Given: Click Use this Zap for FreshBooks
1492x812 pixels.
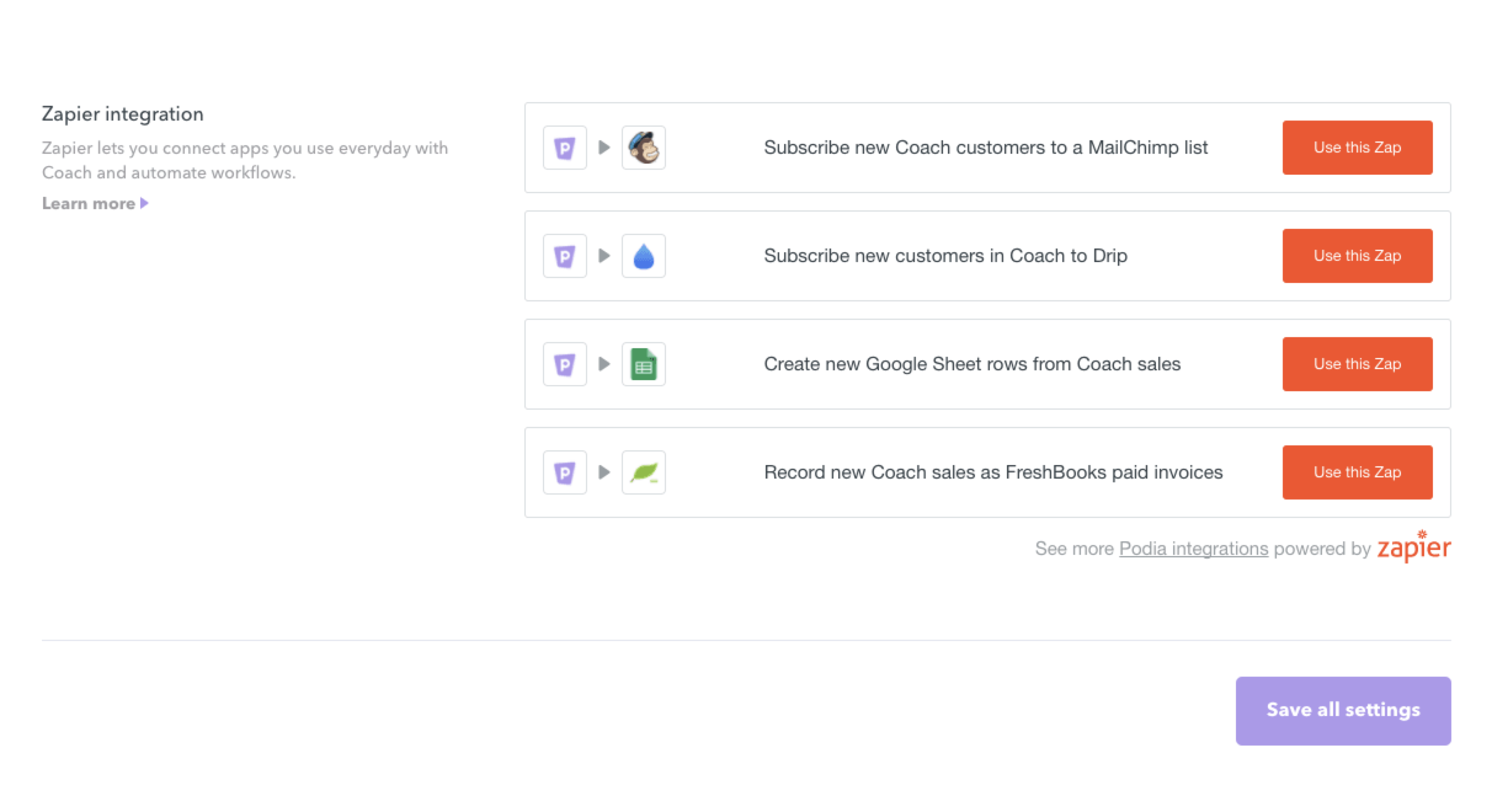Looking at the screenshot, I should click(1355, 472).
